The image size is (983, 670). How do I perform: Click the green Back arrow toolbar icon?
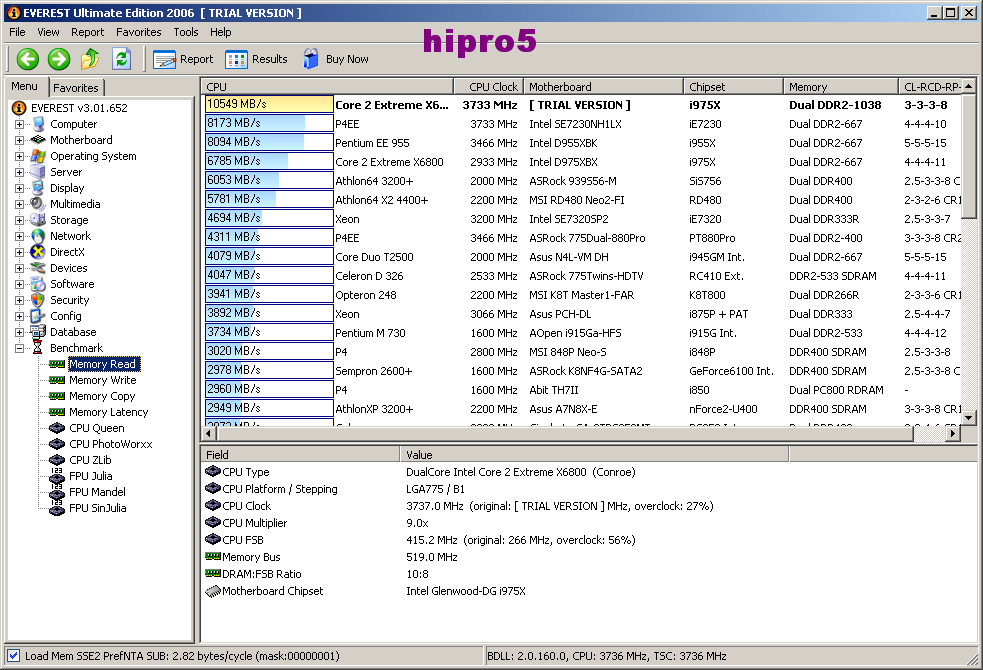pyautogui.click(x=27, y=59)
